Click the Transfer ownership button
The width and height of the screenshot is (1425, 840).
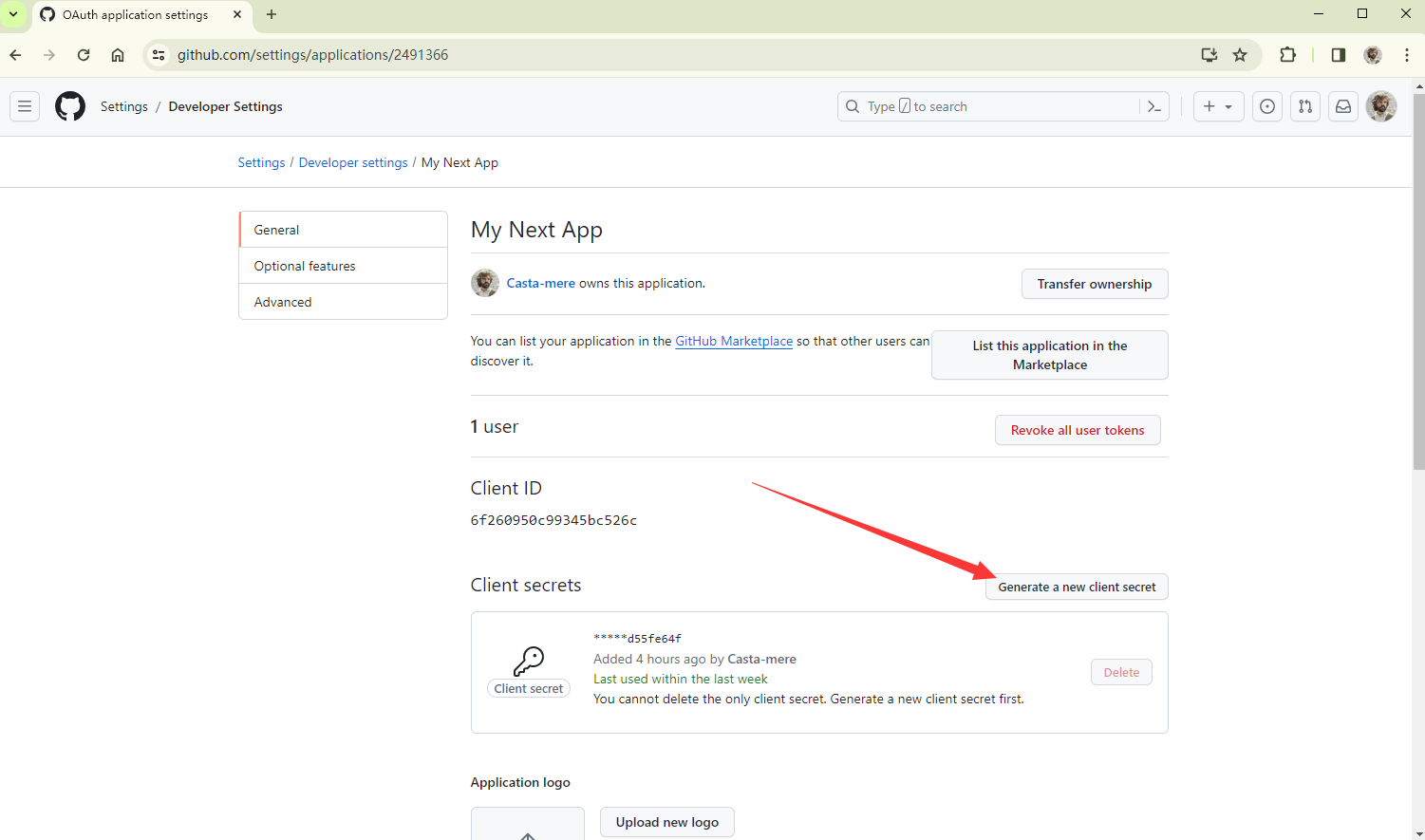[1095, 284]
